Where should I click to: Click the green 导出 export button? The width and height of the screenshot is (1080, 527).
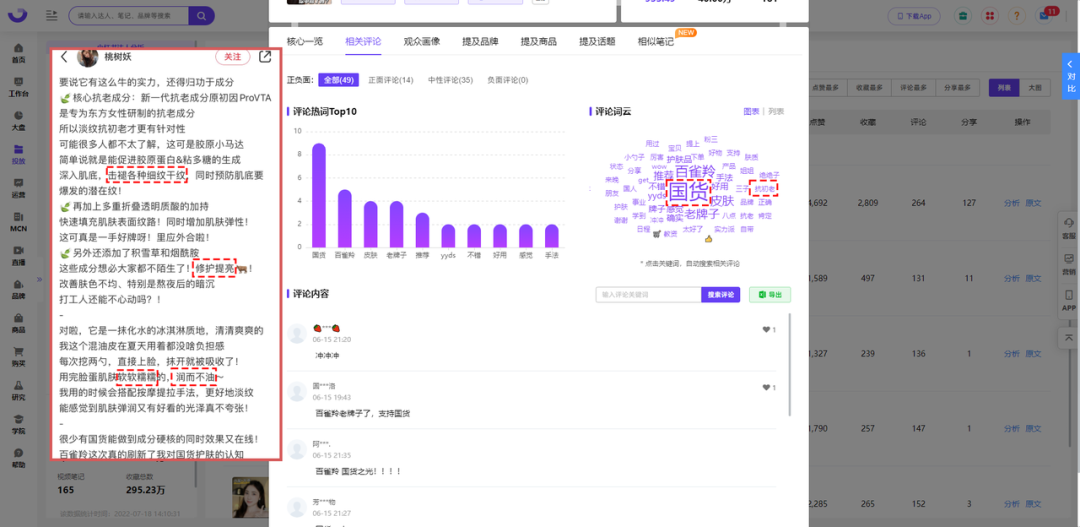(x=770, y=295)
